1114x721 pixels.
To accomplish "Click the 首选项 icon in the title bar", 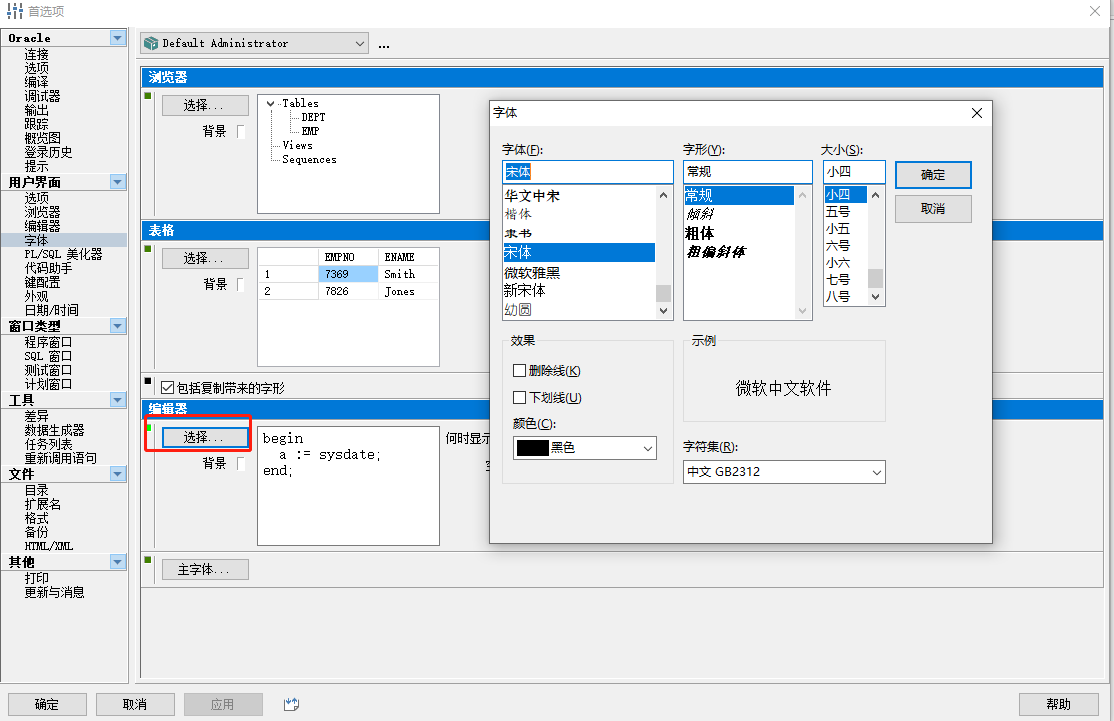I will click(x=13, y=11).
